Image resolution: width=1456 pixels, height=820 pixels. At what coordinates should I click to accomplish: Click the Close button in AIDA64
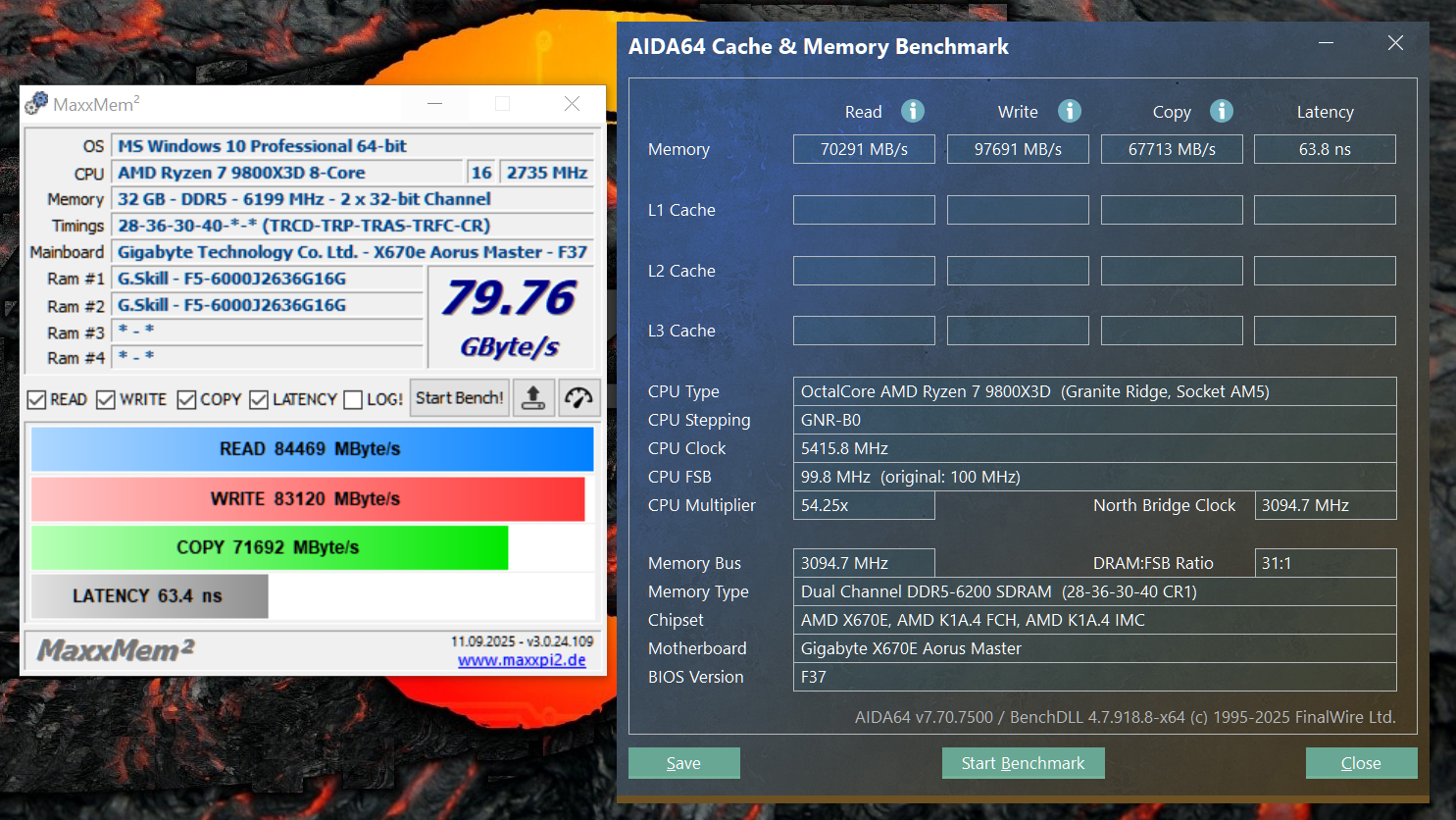(x=1361, y=763)
